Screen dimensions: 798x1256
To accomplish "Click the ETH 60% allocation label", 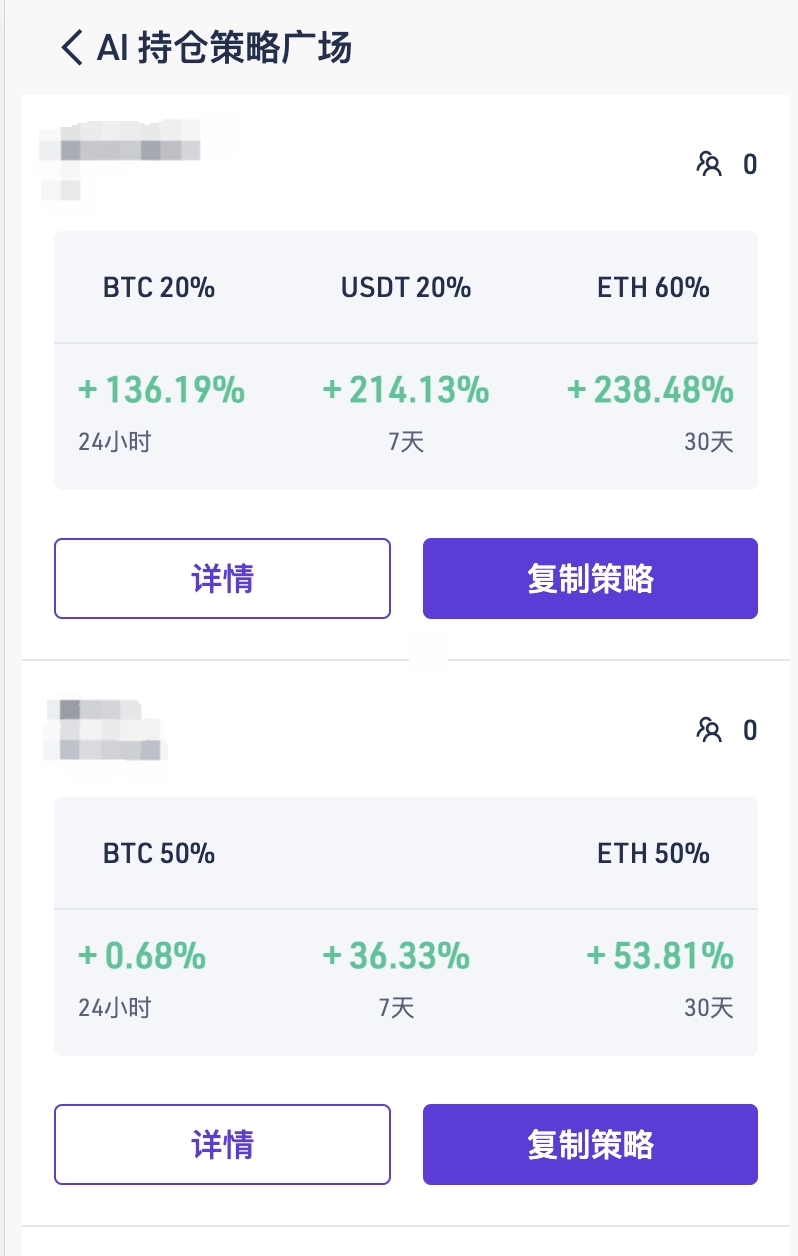I will pos(653,288).
